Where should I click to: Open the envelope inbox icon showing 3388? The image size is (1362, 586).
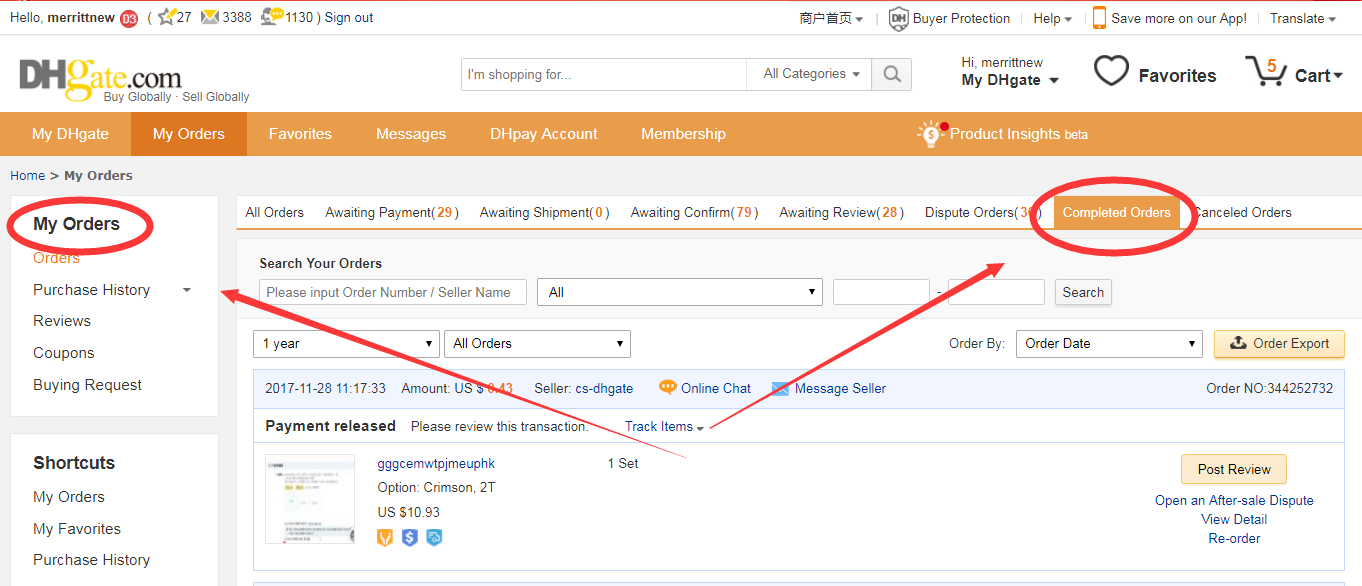point(210,17)
